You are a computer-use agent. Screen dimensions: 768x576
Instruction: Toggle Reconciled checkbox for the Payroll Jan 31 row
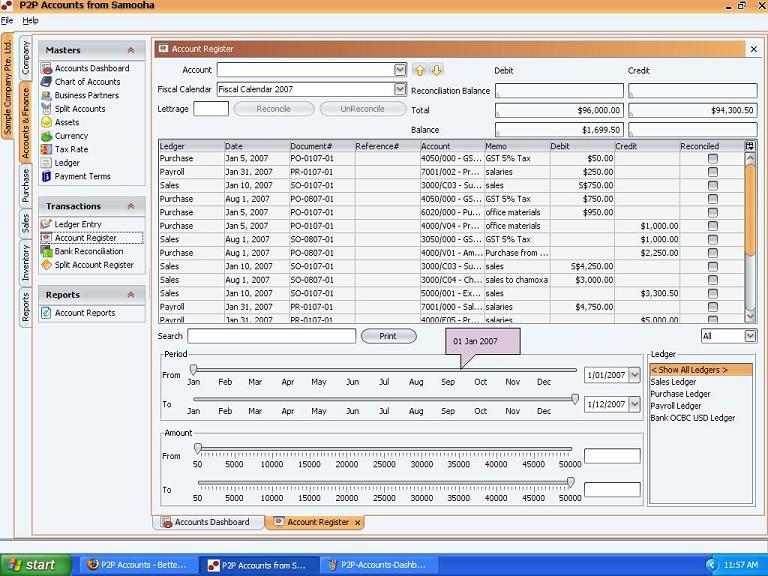coord(712,172)
